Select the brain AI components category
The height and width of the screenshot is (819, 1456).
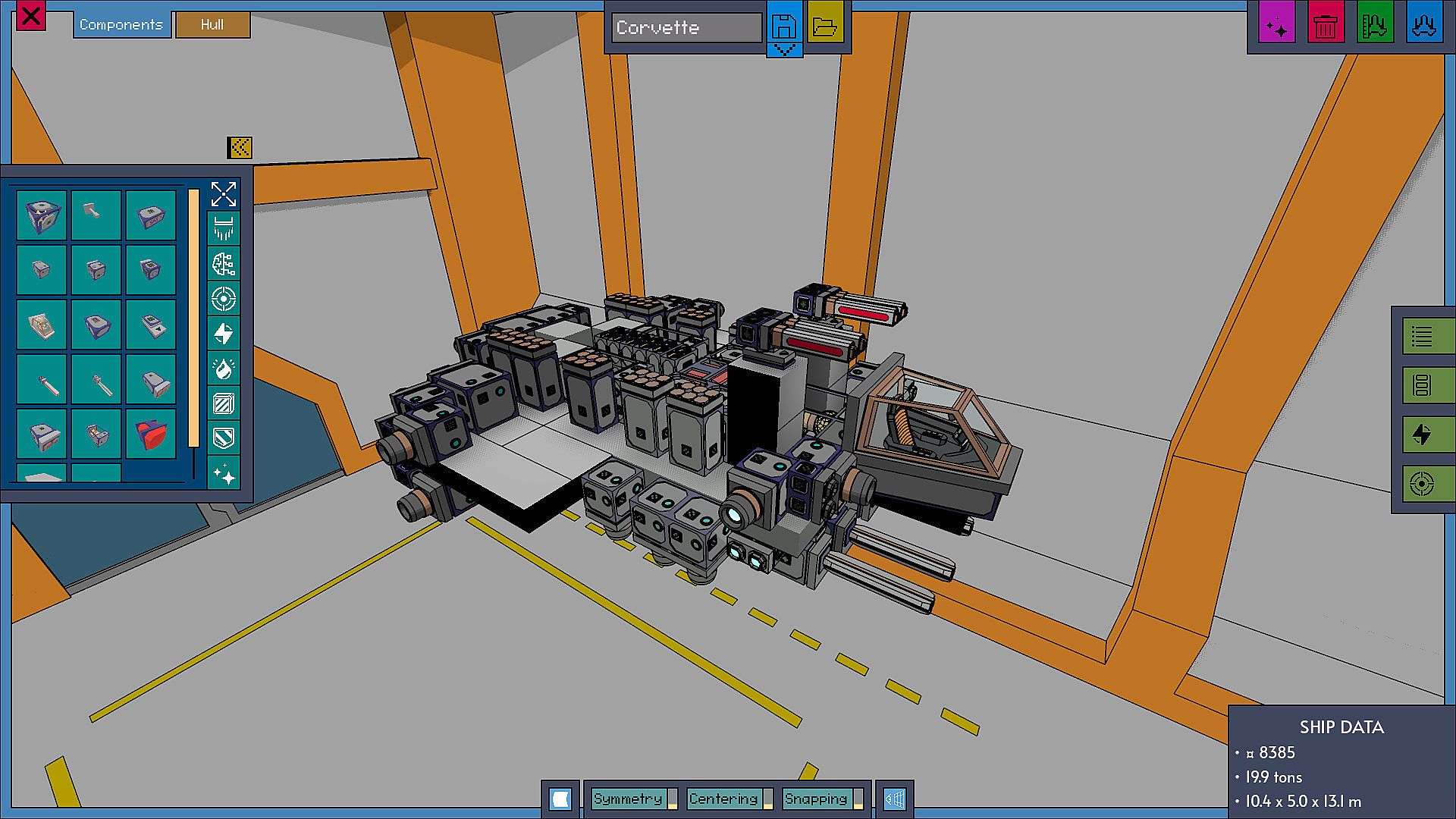[224, 264]
